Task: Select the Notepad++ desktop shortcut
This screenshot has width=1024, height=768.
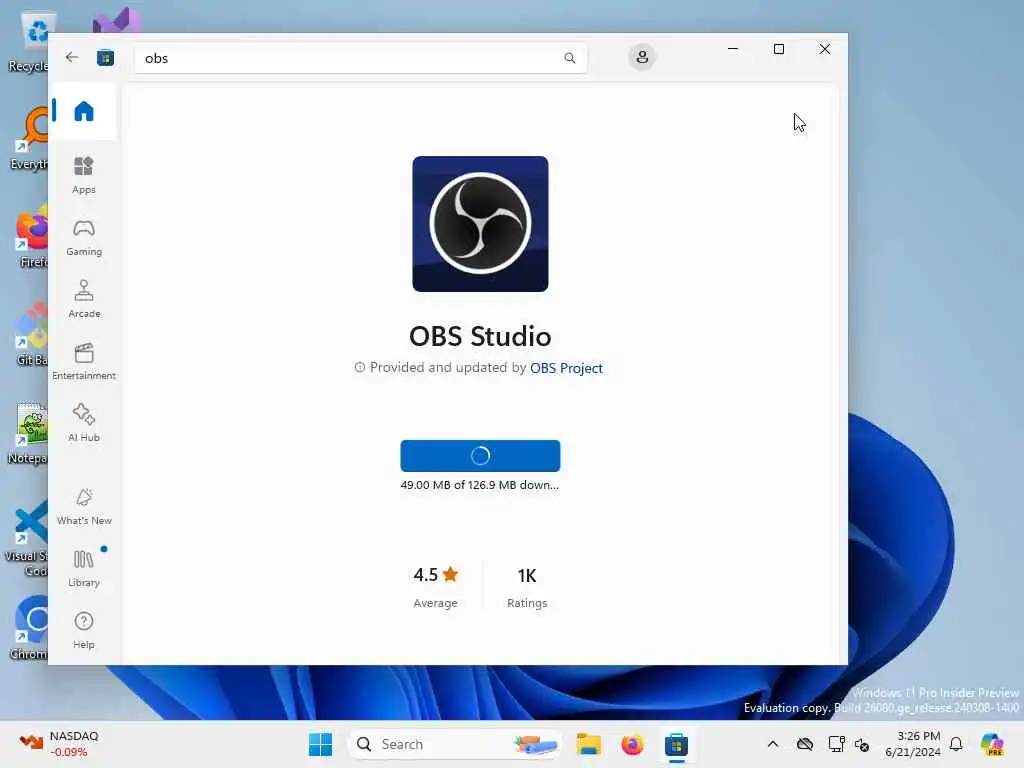Action: 29,434
